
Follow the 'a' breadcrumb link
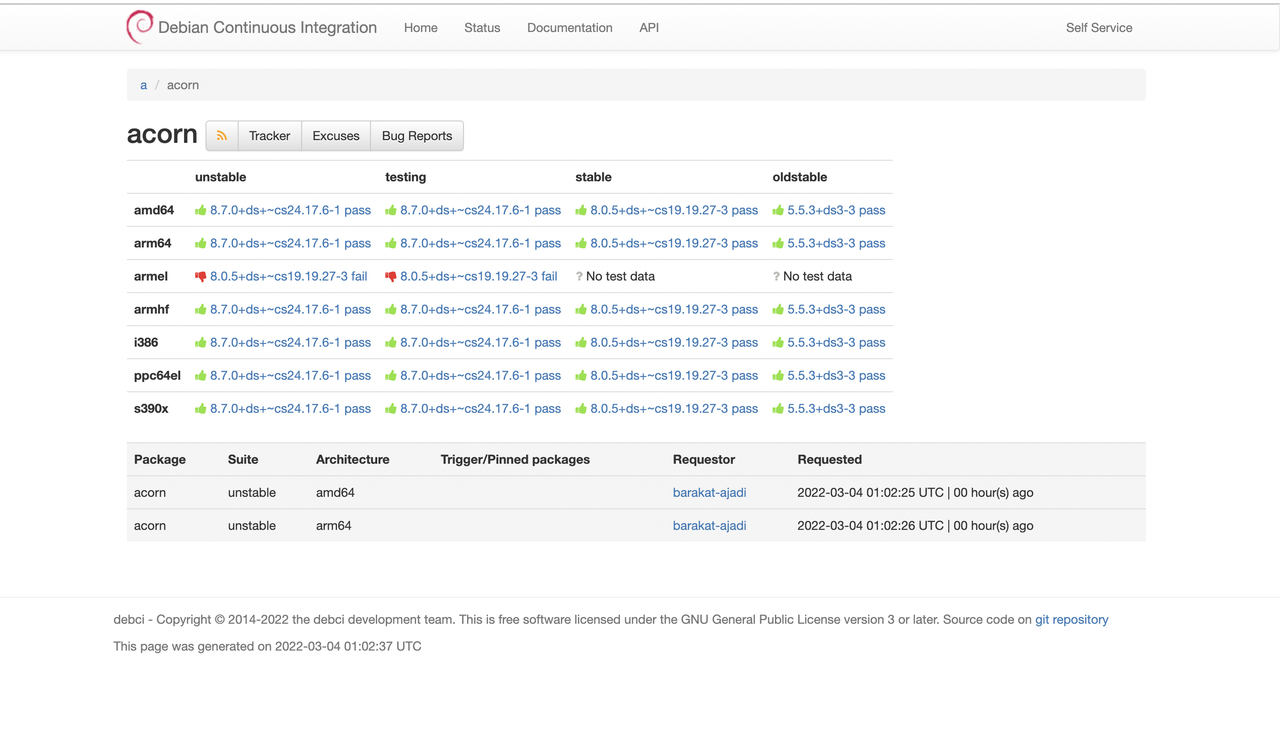[x=144, y=85]
